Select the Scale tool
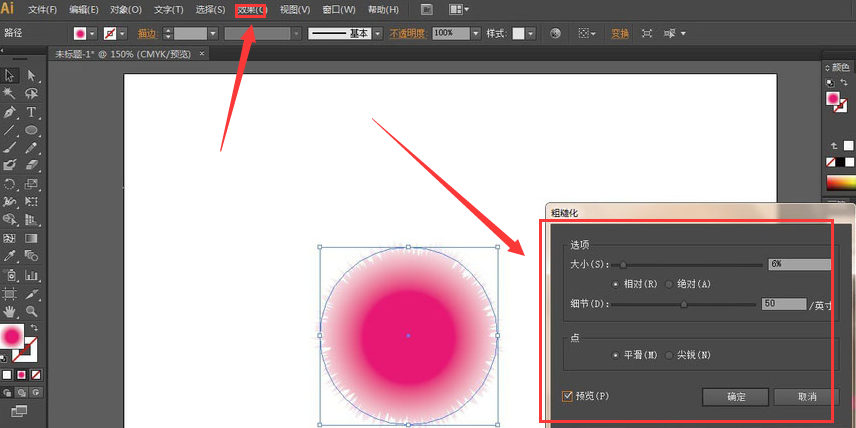This screenshot has width=856, height=428. [31, 183]
